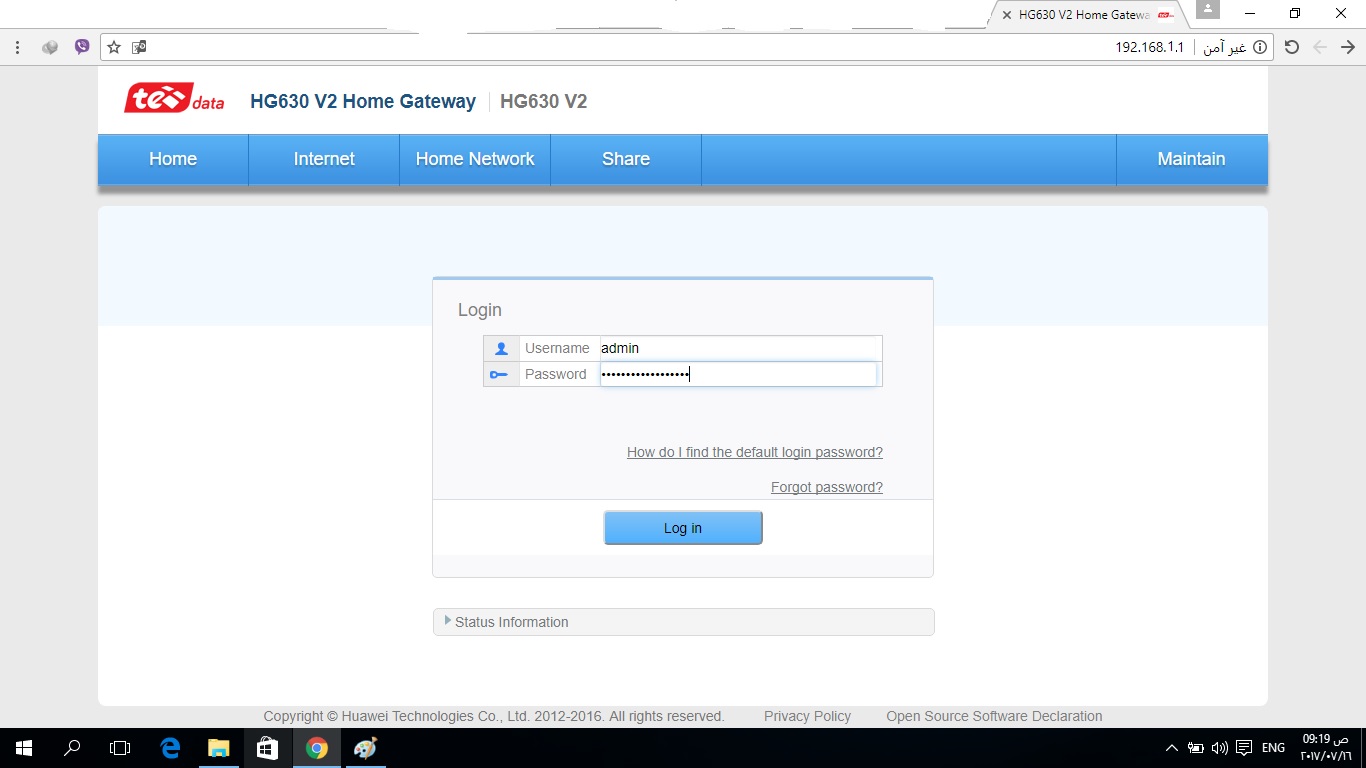The height and width of the screenshot is (768, 1366).
Task: Click the reload page icon
Action: pyautogui.click(x=1292, y=47)
